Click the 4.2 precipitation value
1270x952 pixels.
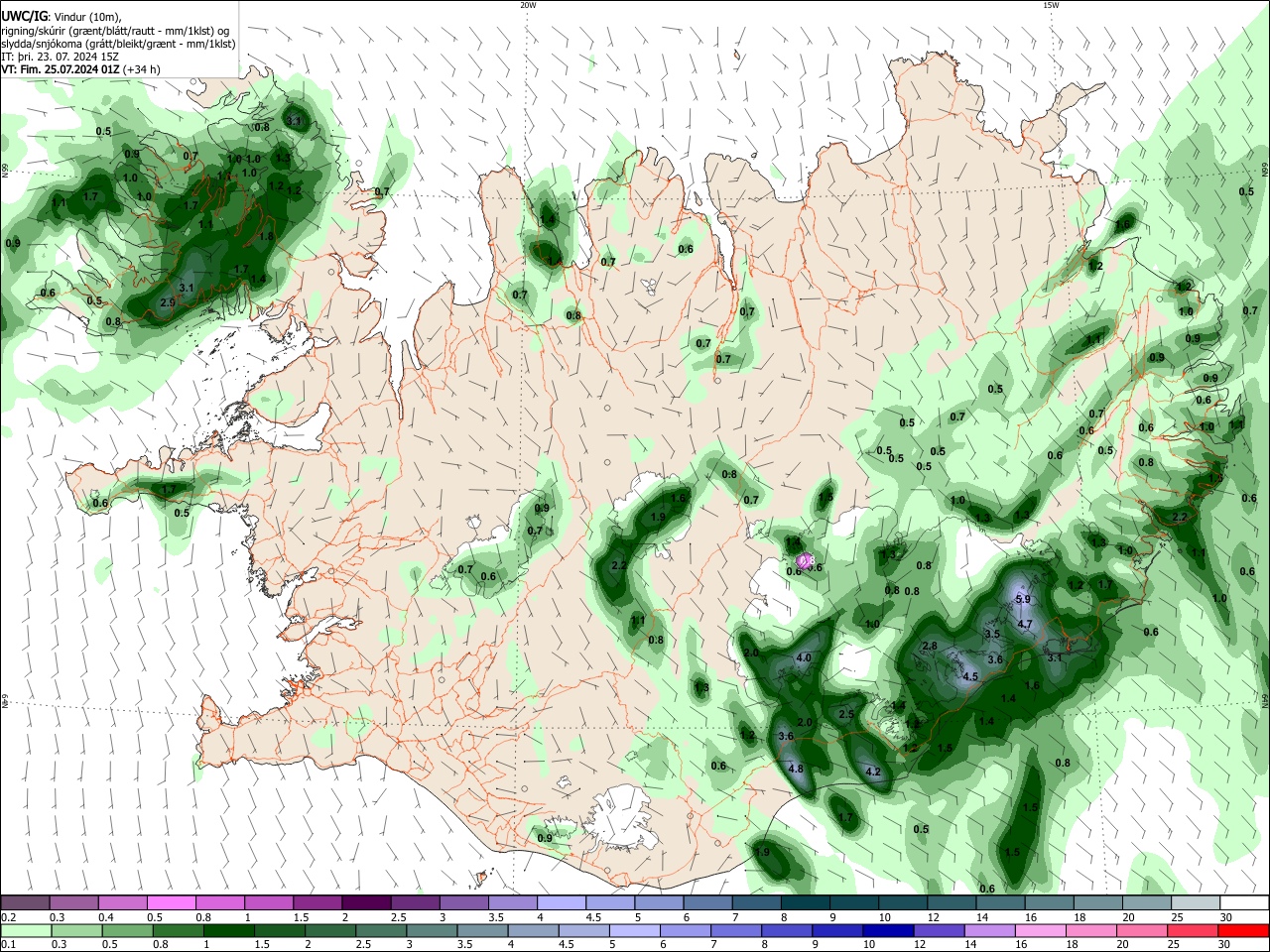(x=873, y=772)
